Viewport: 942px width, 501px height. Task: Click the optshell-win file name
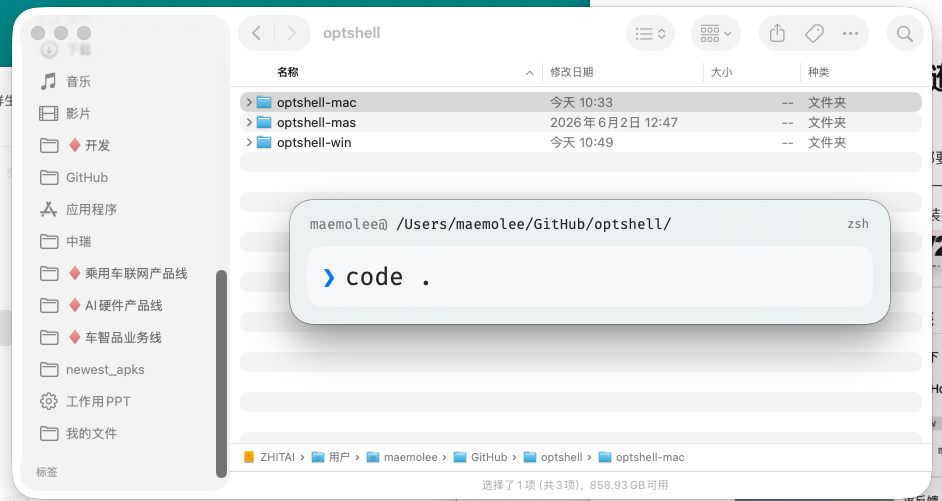coord(314,143)
